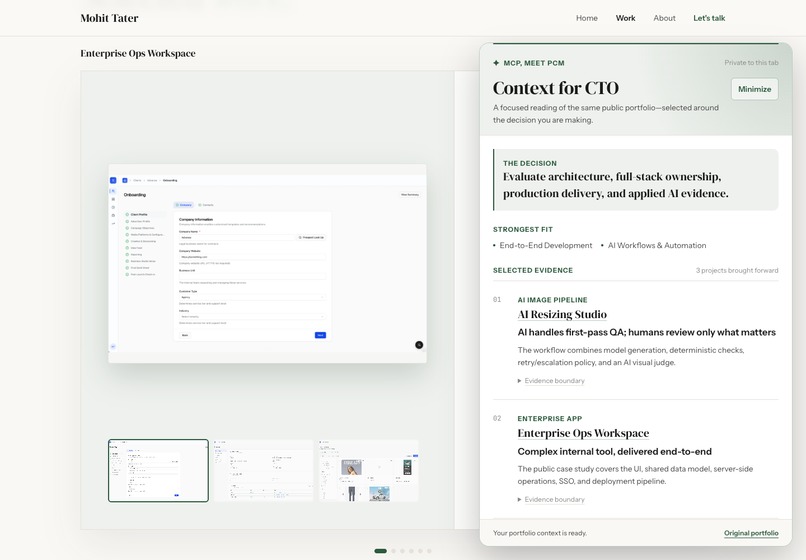Viewport: 806px width, 560px height.
Task: Click the disclosure triangle under Enterprise Ops Workspace description
Action: coord(520,500)
